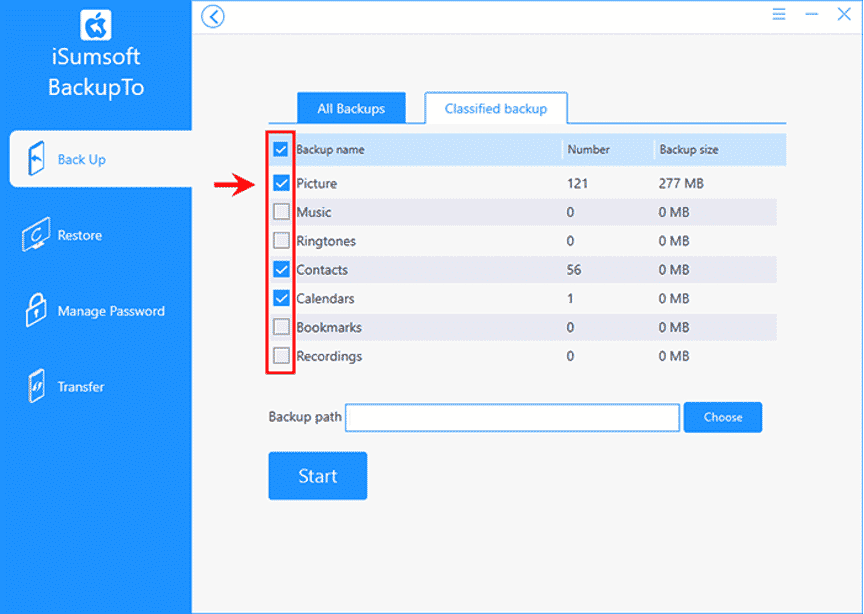This screenshot has width=864, height=614.
Task: Click the 1 count in Calendars row
Action: click(570, 298)
